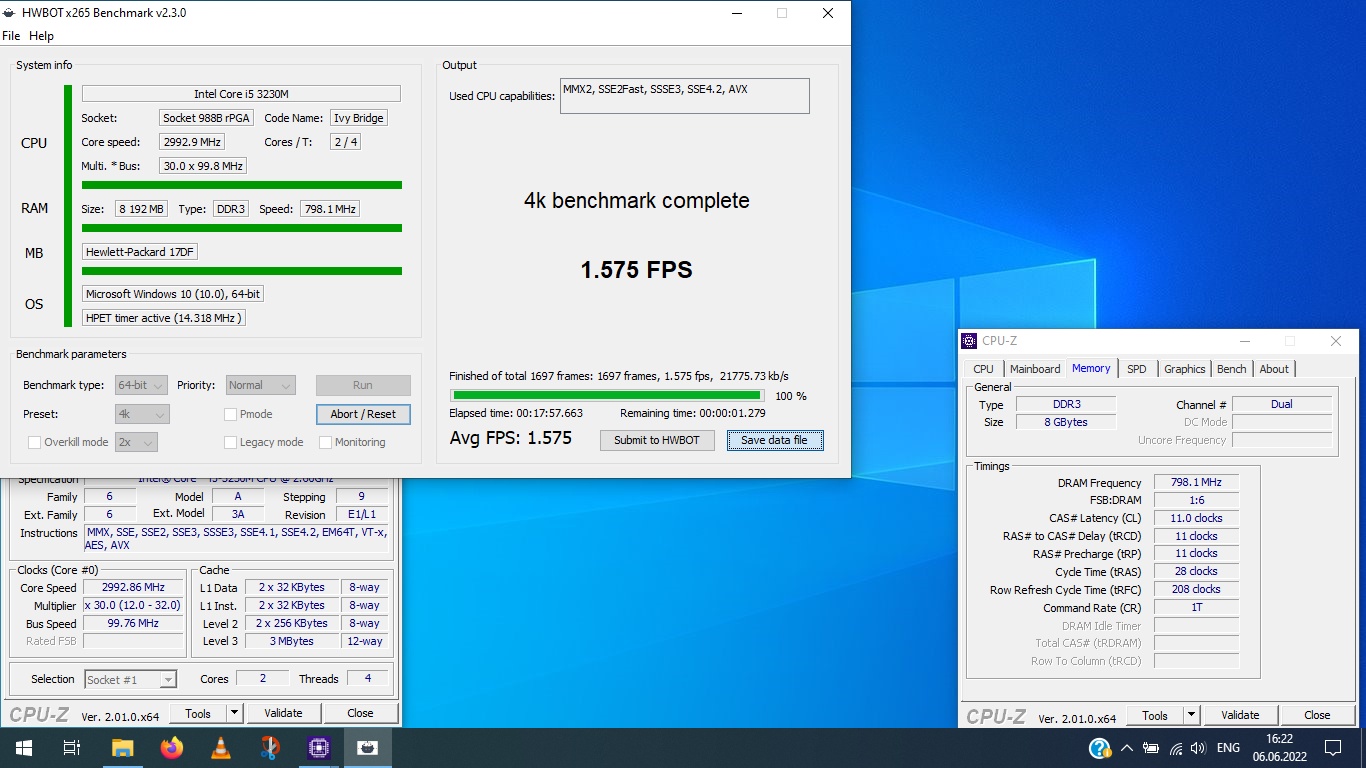The width and height of the screenshot is (1366, 768).
Task: Click Tools in the left CPU-Z window
Action: [x=198, y=713]
